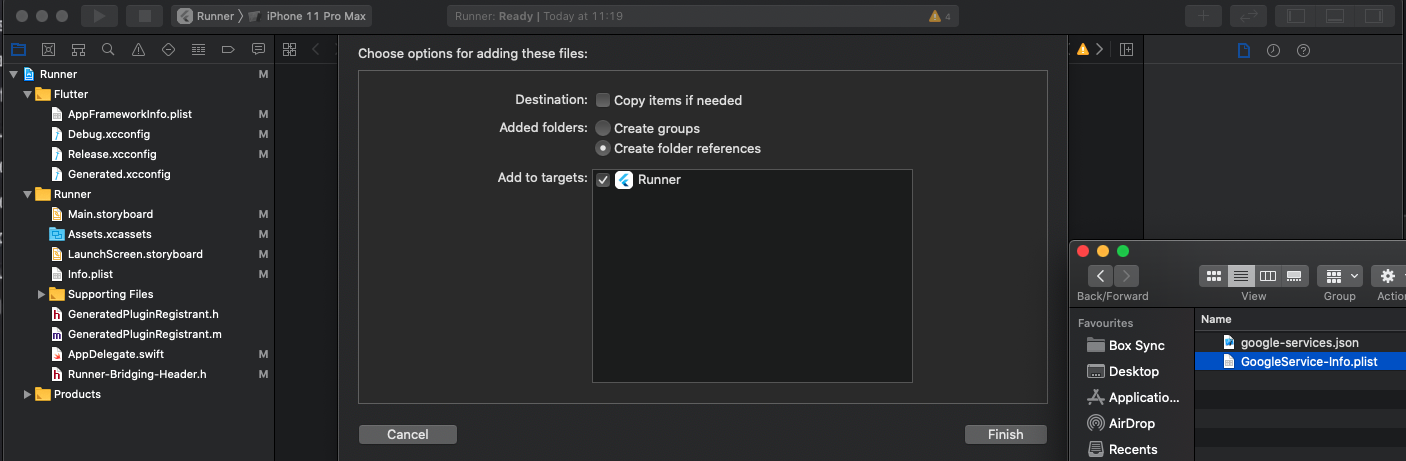The image size is (1406, 461).
Task: Click the Run (play) button in Xcode toolbar
Action: [99, 16]
